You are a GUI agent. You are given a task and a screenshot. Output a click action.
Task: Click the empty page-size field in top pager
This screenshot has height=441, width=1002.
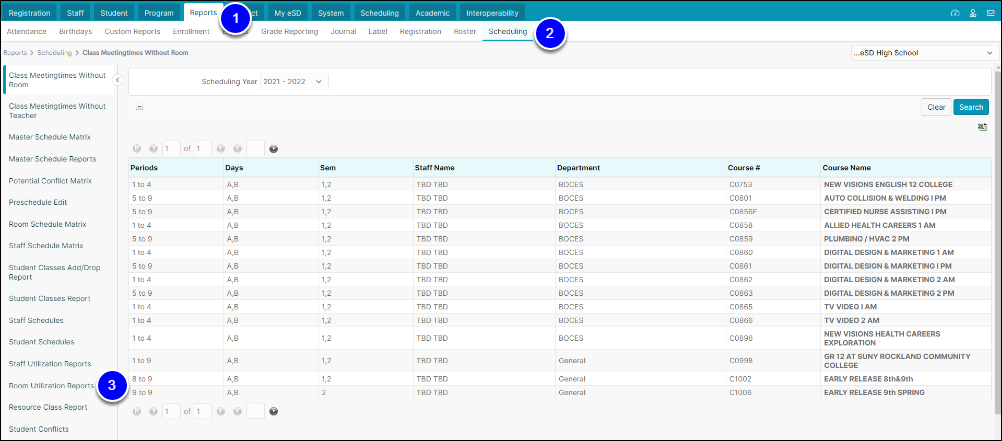(255, 149)
